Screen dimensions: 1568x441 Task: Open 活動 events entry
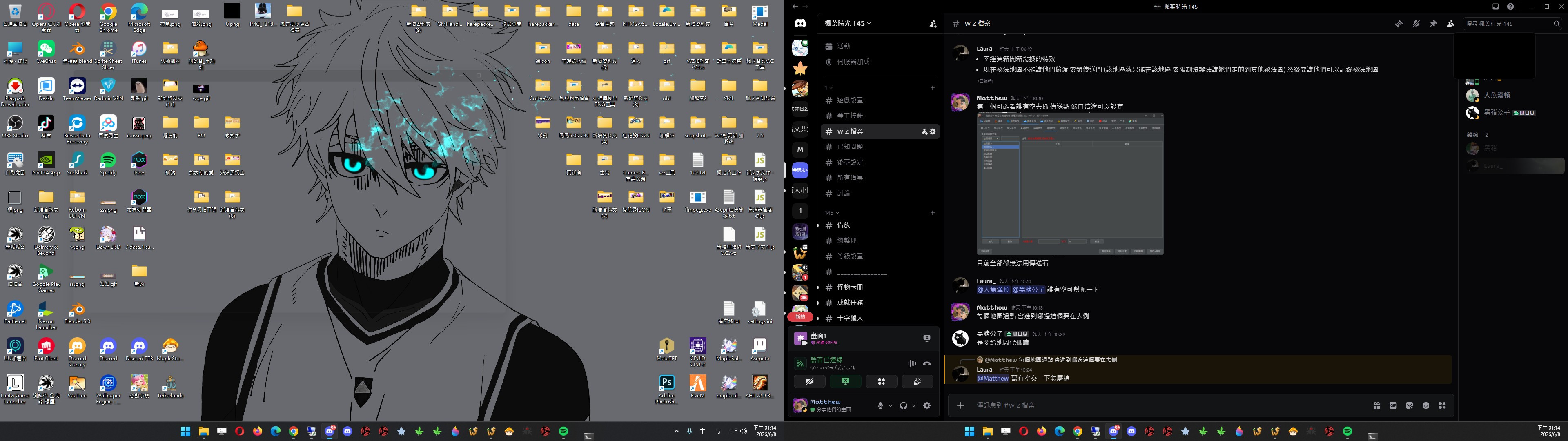pos(880,46)
